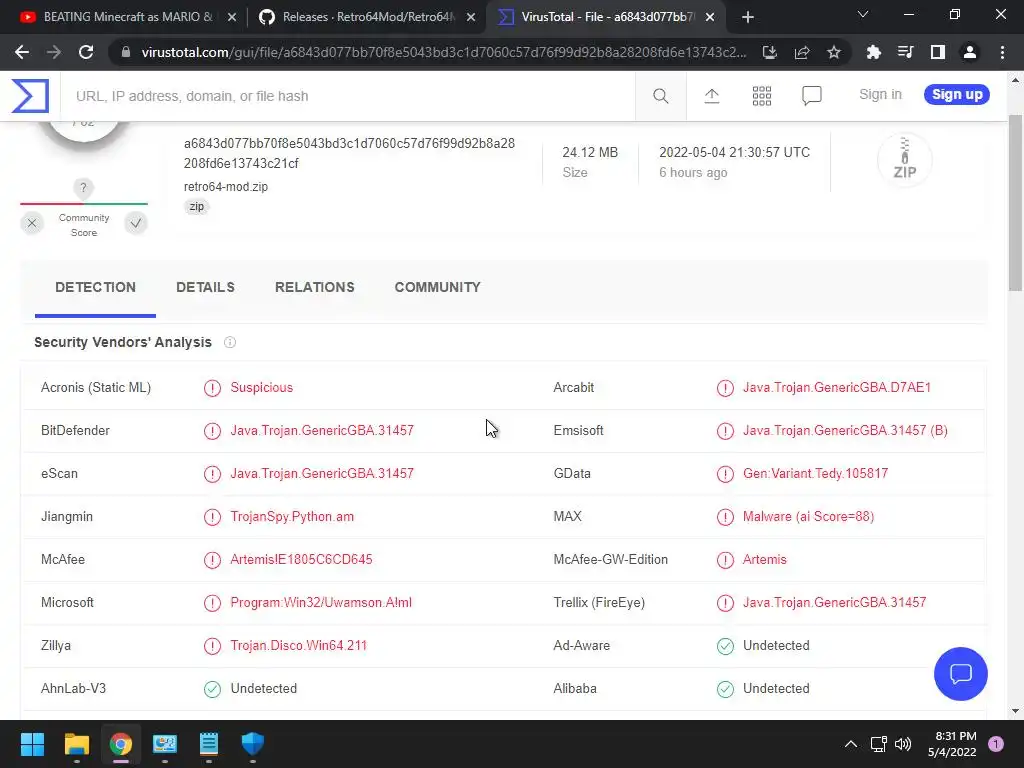Click the Jiangmin result TrojanSpy.Python.am
This screenshot has height=768, width=1024.
coord(292,517)
